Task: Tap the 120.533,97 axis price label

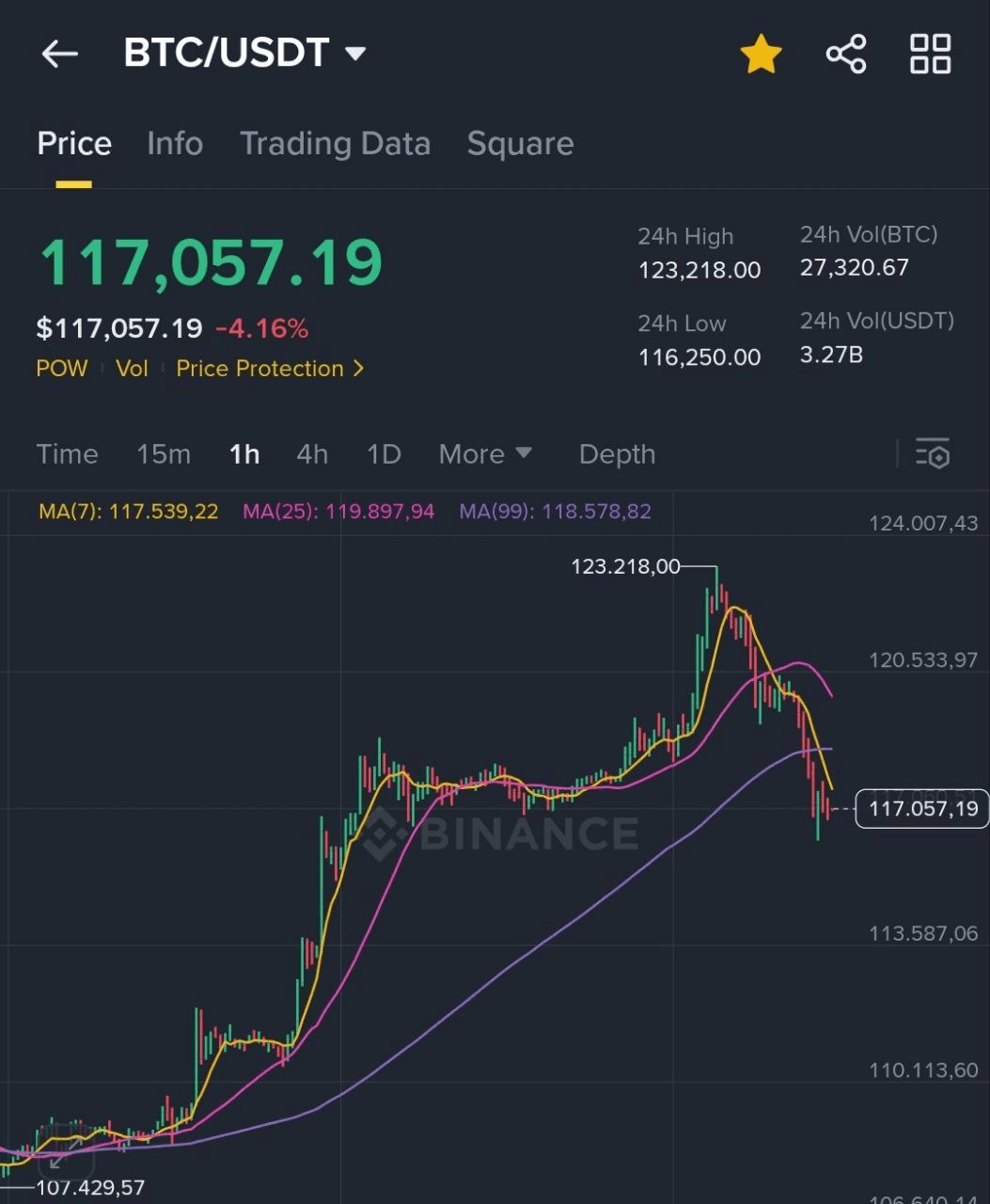Action: [923, 660]
